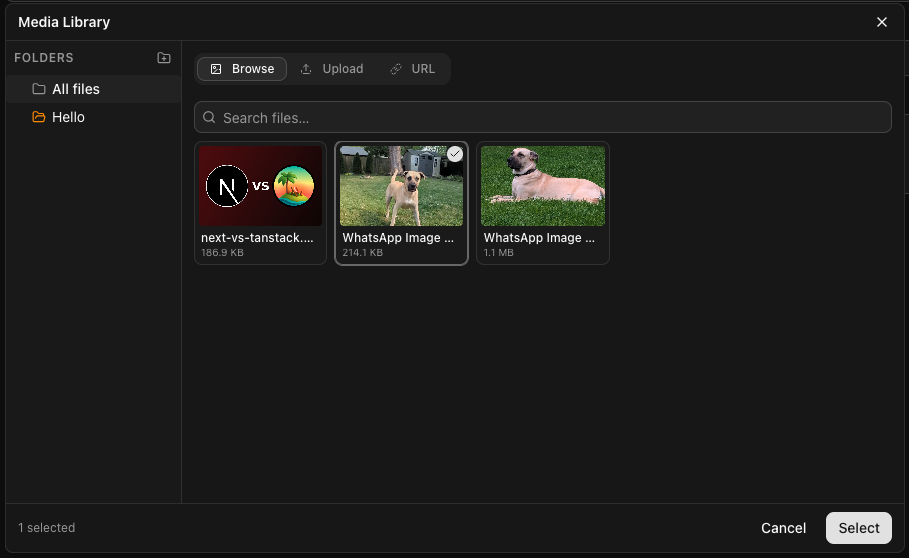Focus the Search files input field
Screen dimensions: 909x558
tap(550, 118)
